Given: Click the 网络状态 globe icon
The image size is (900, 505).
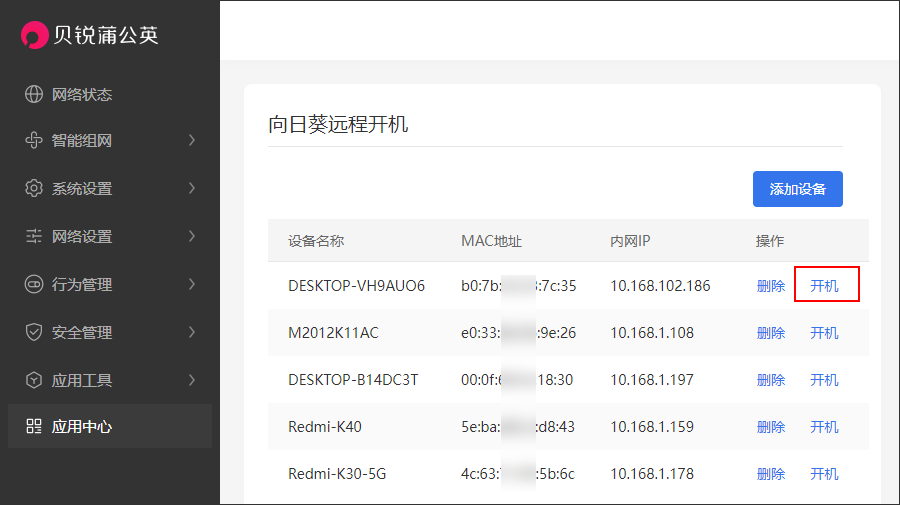Looking at the screenshot, I should coord(34,94).
